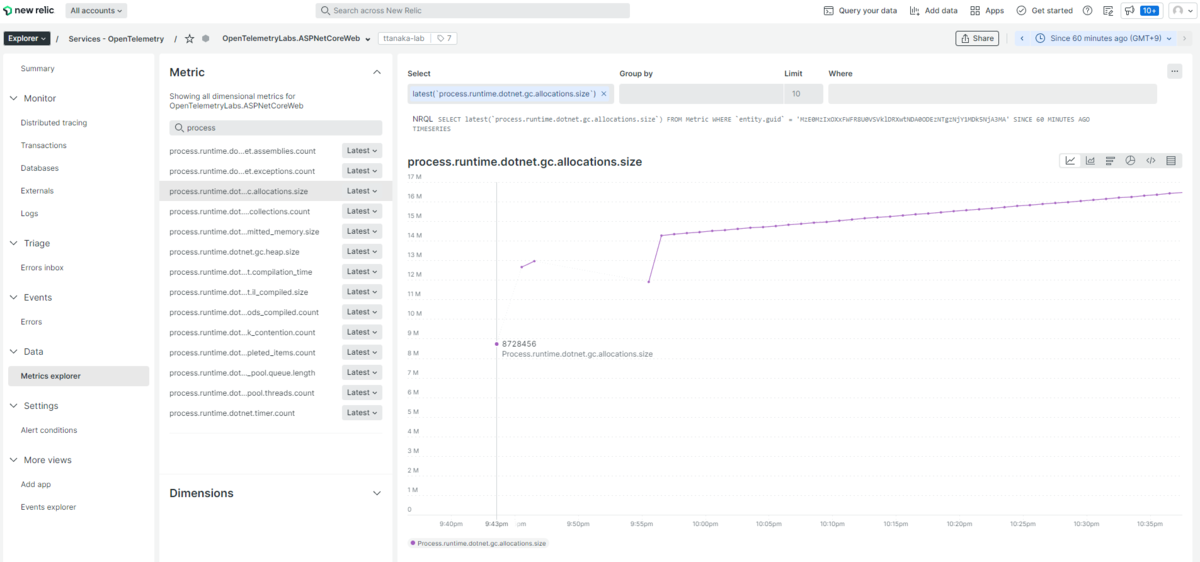This screenshot has width=1200, height=562.
Task: Click the Services - OpenTelemetry breadcrumb
Action: 116,38
